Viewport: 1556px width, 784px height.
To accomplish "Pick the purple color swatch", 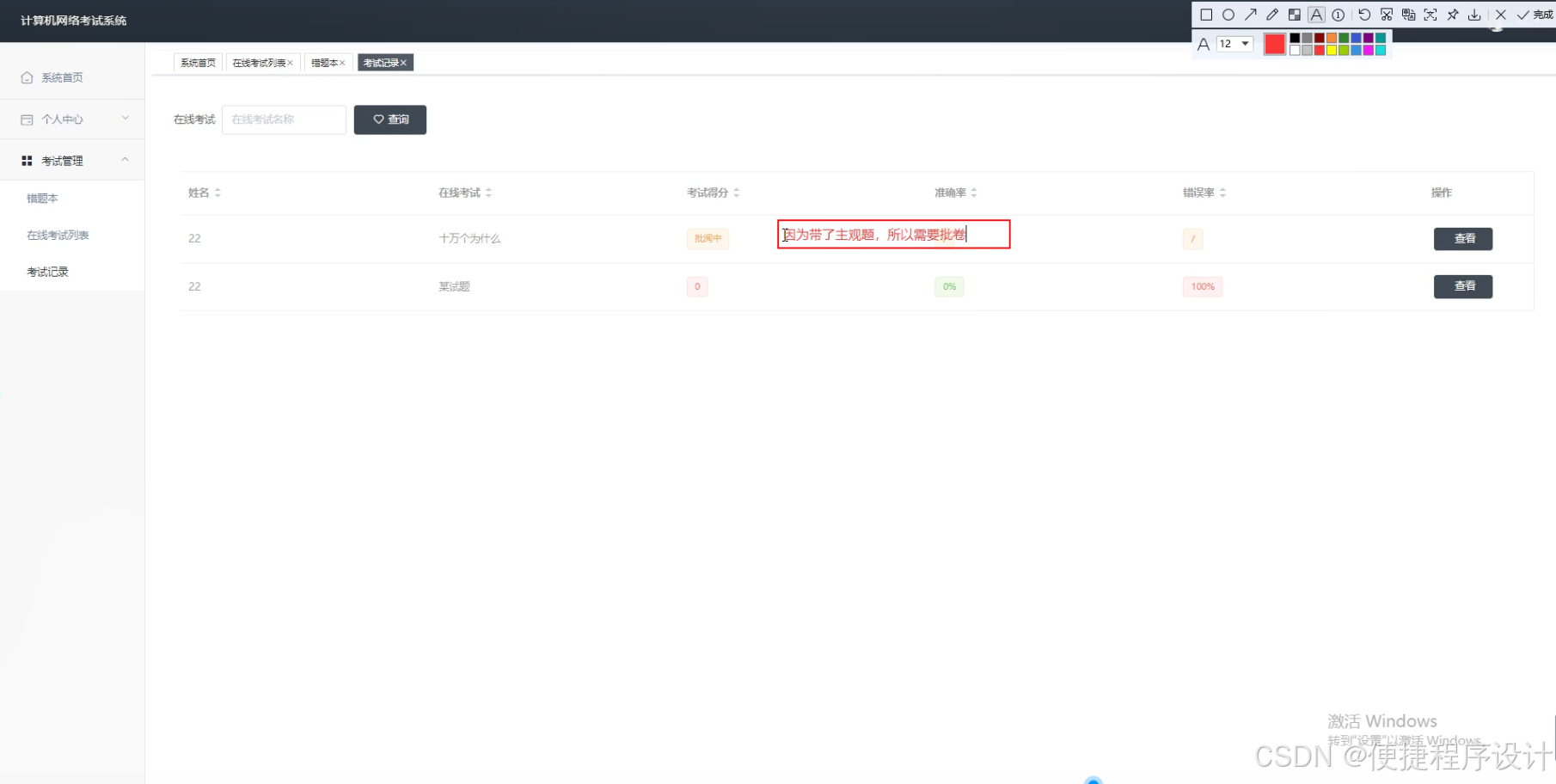I will click(1369, 38).
